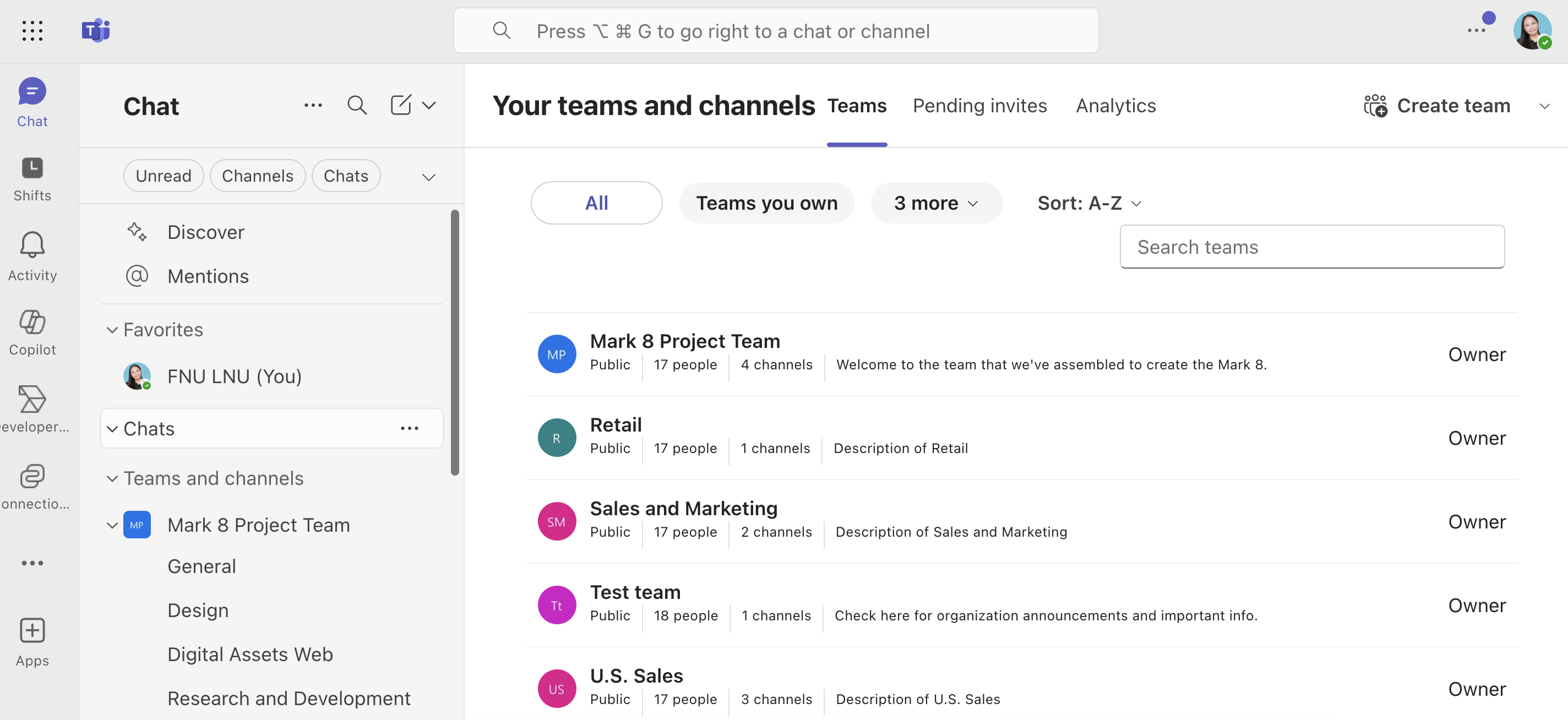The height and width of the screenshot is (720, 1568).
Task: Click the Search teams input field
Action: point(1312,247)
